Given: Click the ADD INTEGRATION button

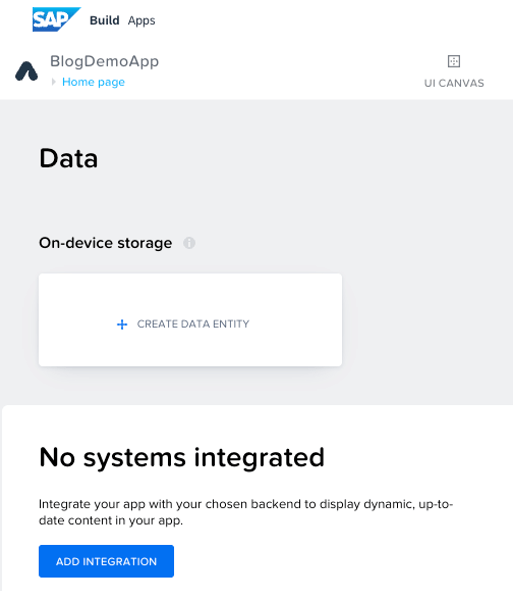Looking at the screenshot, I should (106, 561).
